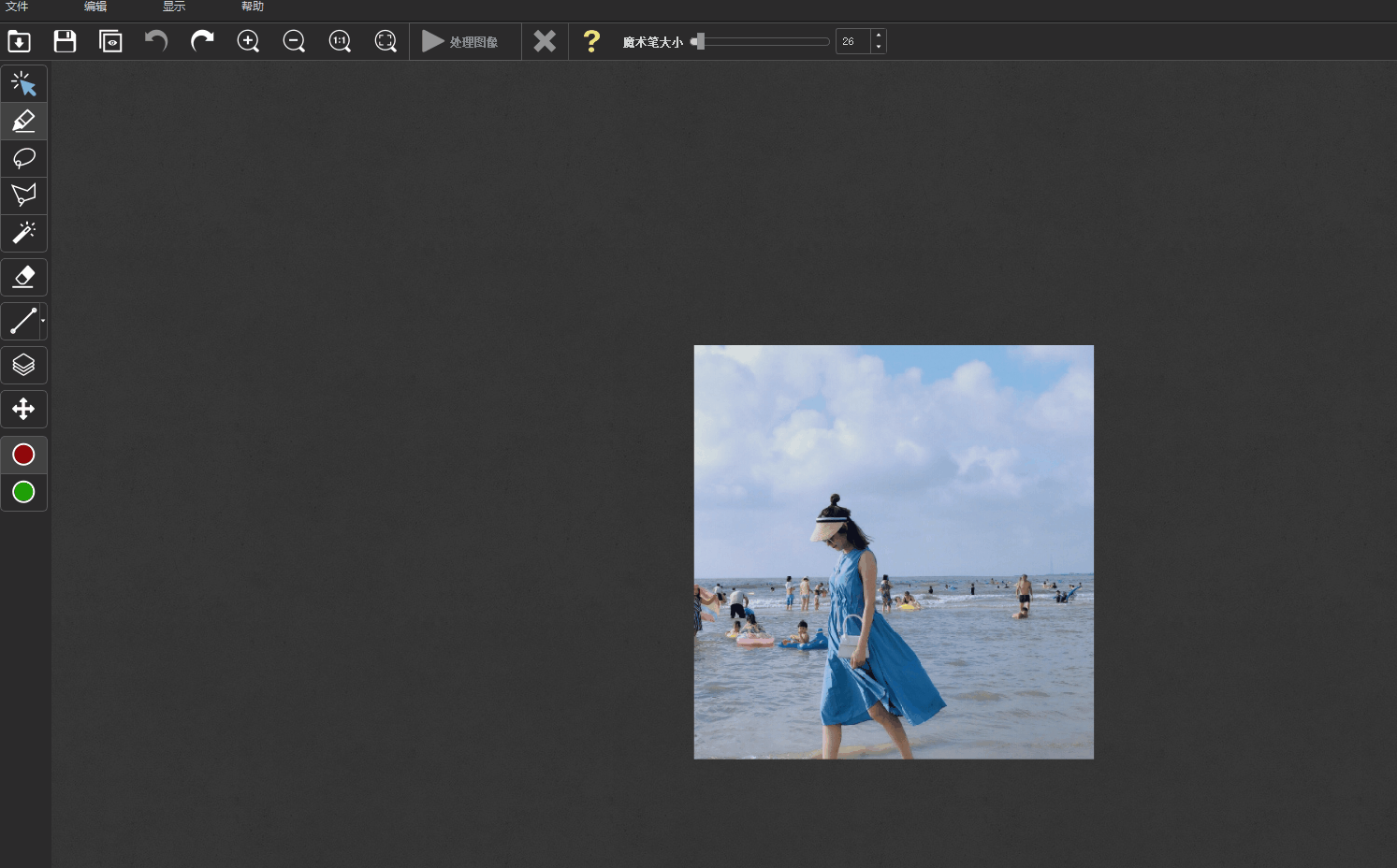Select the smart pointer selection tool

(23, 84)
